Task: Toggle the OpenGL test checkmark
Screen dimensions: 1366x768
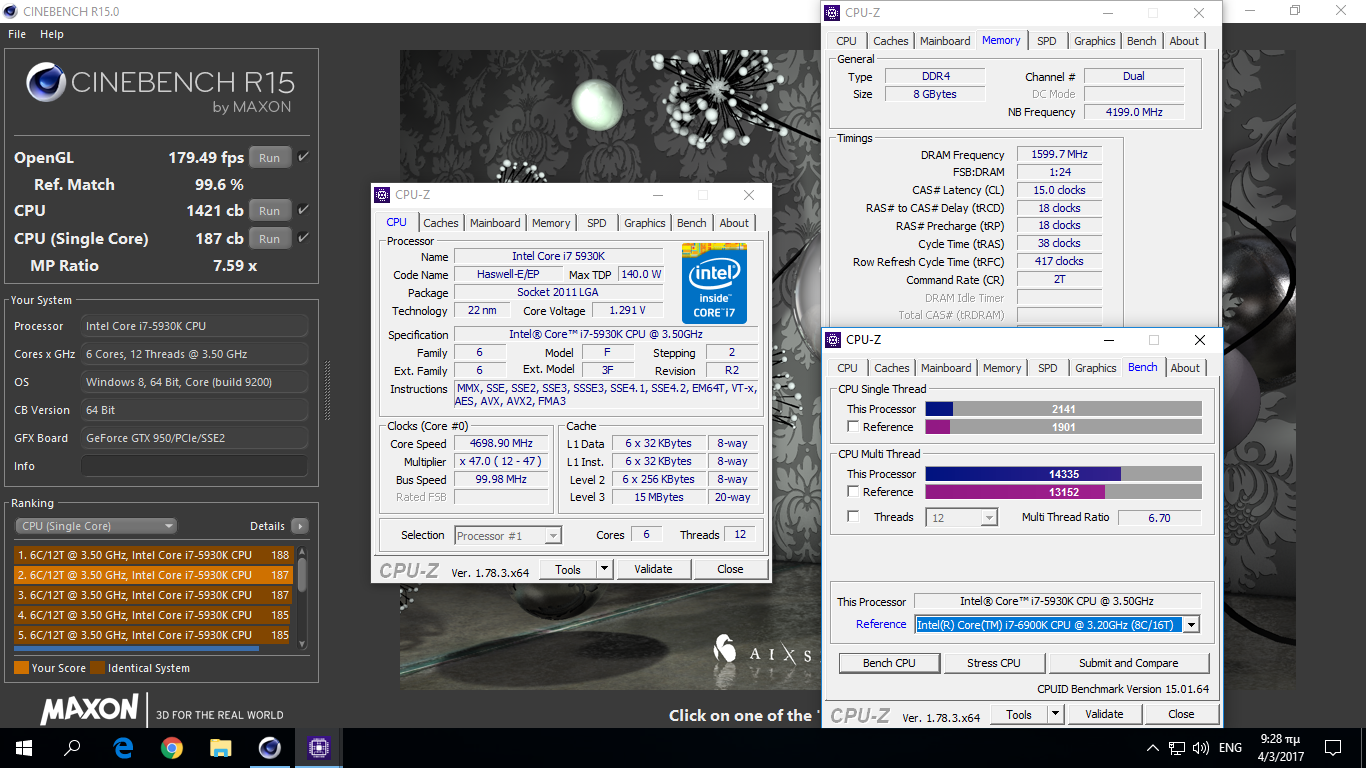Action: coord(303,157)
